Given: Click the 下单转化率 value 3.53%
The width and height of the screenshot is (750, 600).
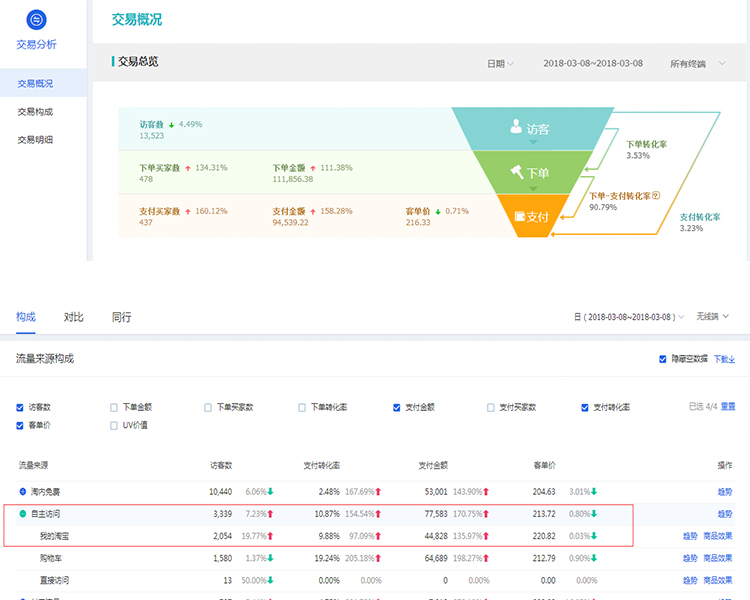Looking at the screenshot, I should [638, 156].
